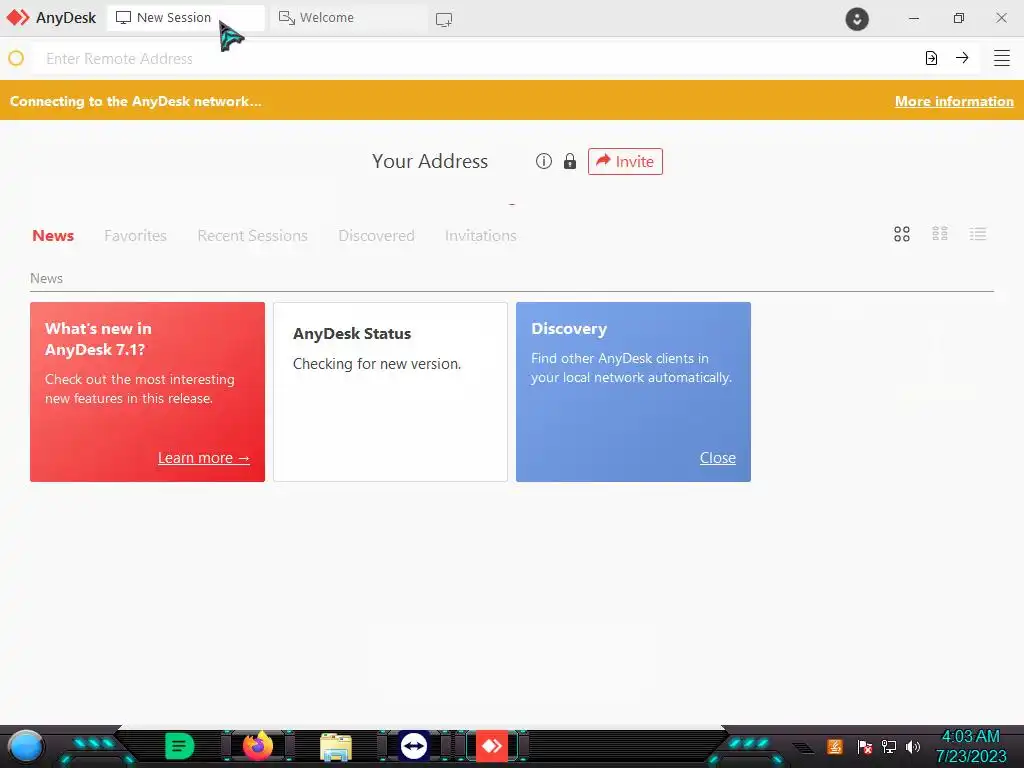Screen dimensions: 1024x768
Task: Open File Explorer from the taskbar
Action: pyautogui.click(x=336, y=747)
